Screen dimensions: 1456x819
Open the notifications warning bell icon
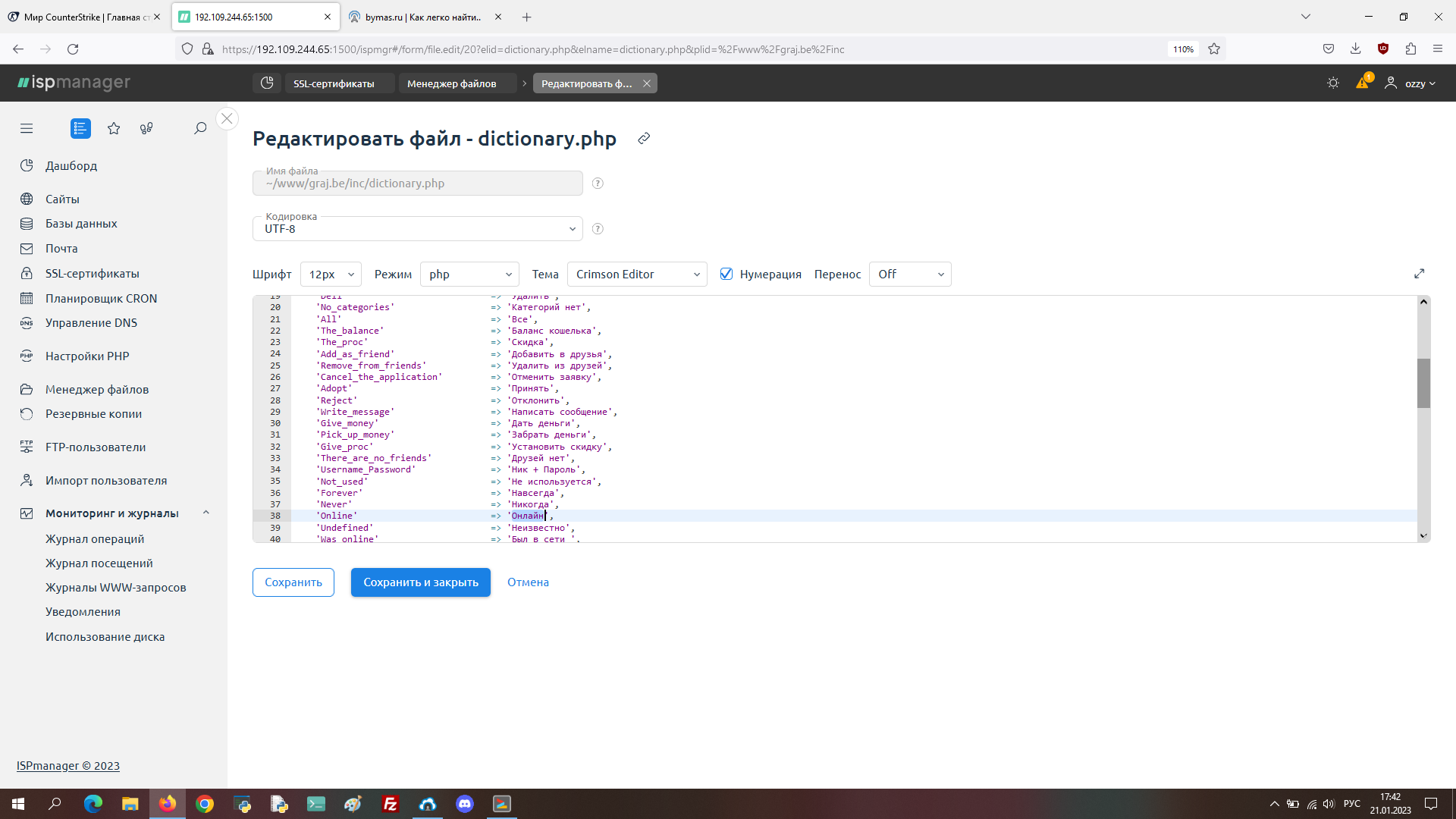(x=1363, y=83)
